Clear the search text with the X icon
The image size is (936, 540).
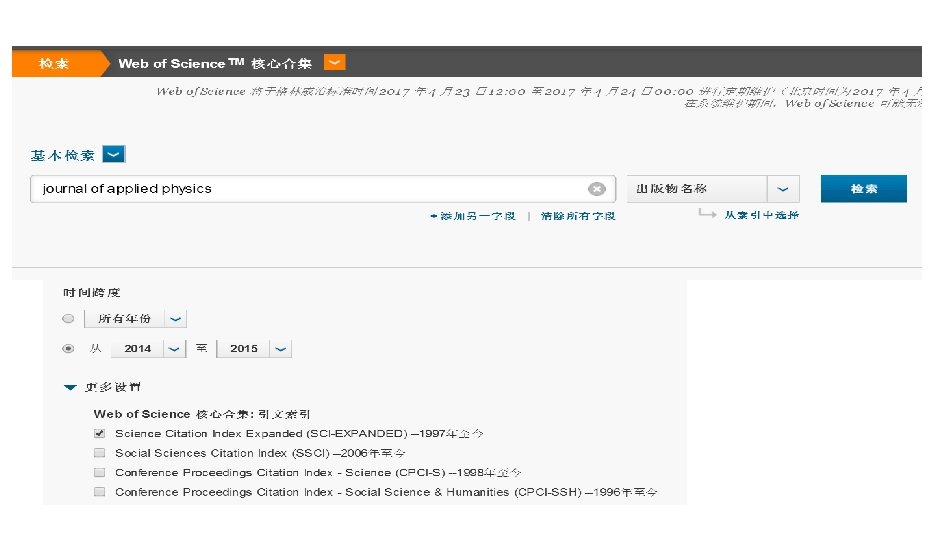[596, 189]
